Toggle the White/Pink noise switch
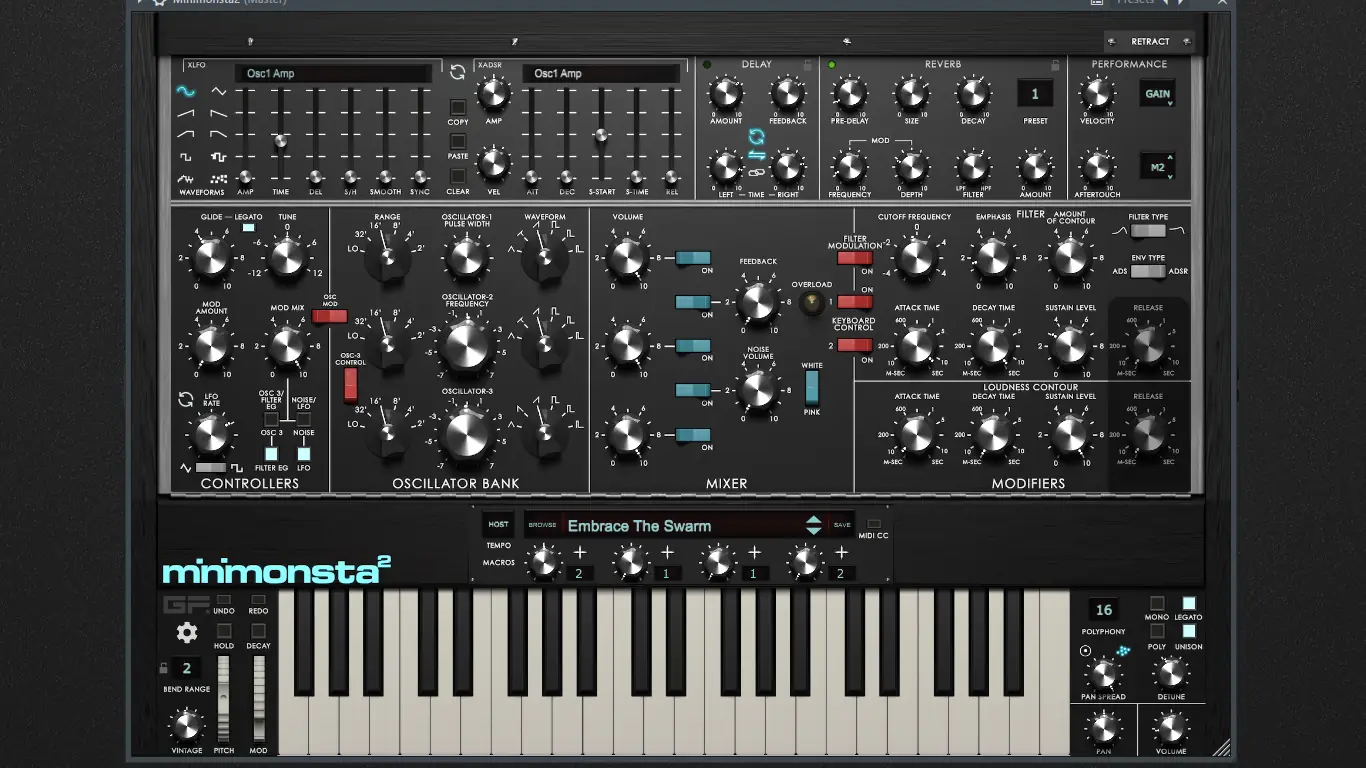This screenshot has width=1366, height=768. 812,386
